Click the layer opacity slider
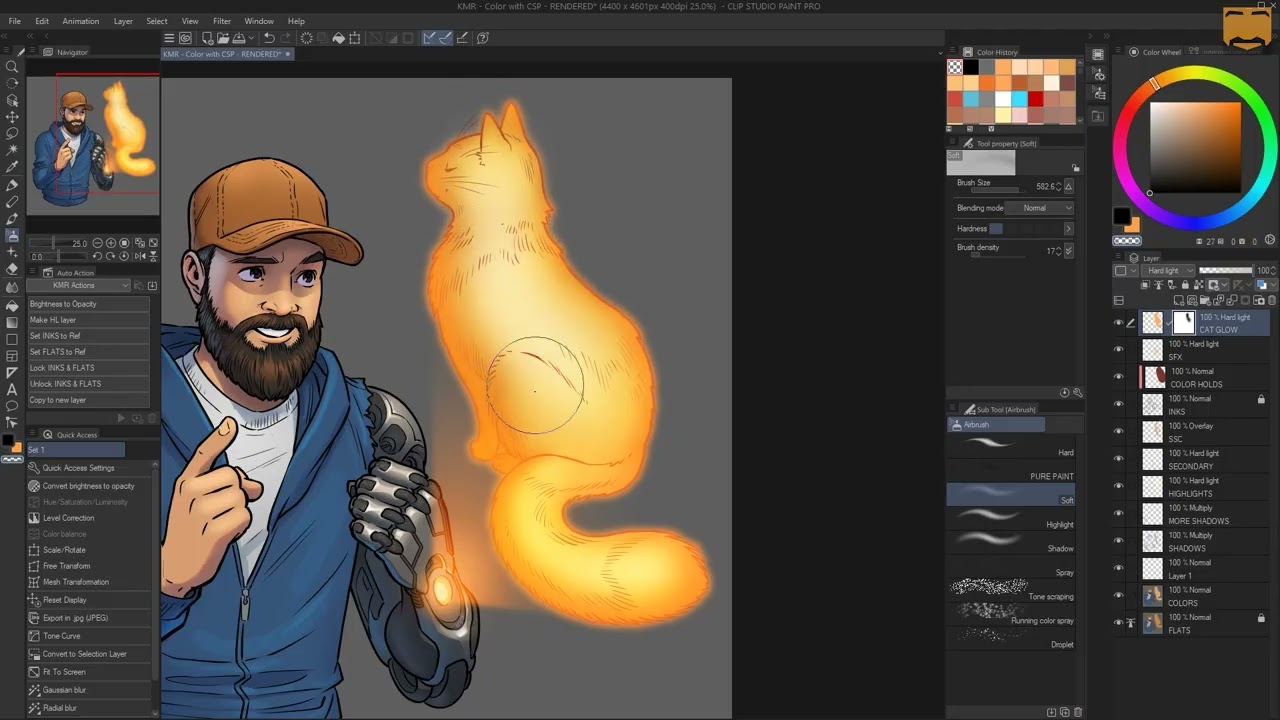Screen dimensions: 1280x720 [1225, 271]
